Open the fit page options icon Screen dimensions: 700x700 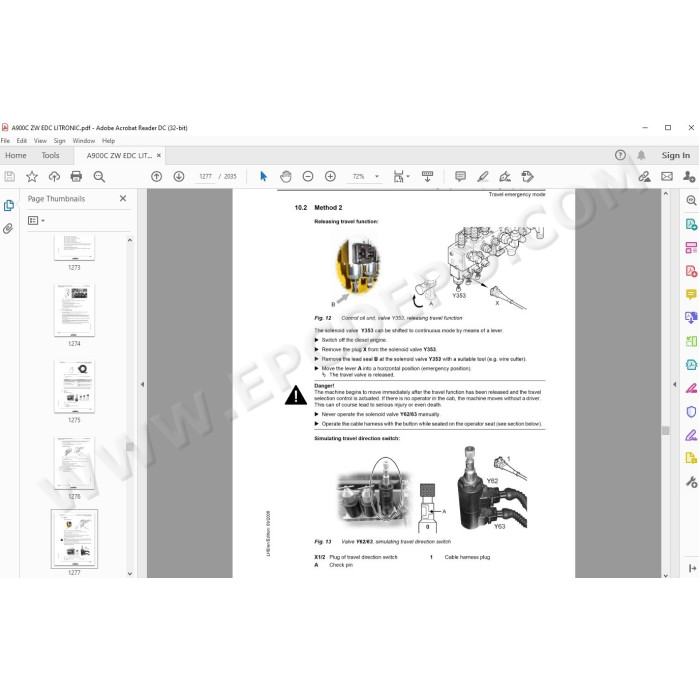coord(401,176)
